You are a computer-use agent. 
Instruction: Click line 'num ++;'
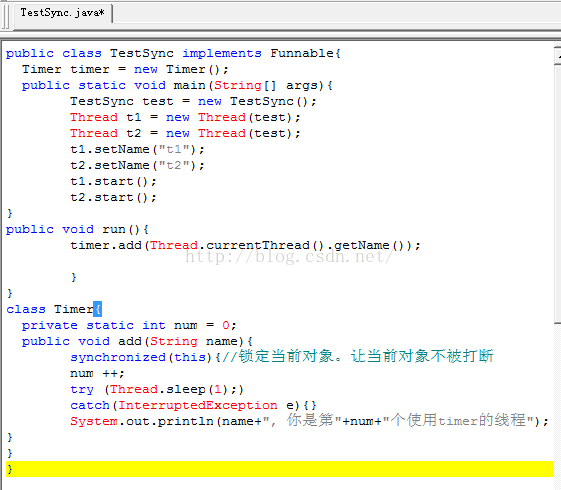coord(97,374)
